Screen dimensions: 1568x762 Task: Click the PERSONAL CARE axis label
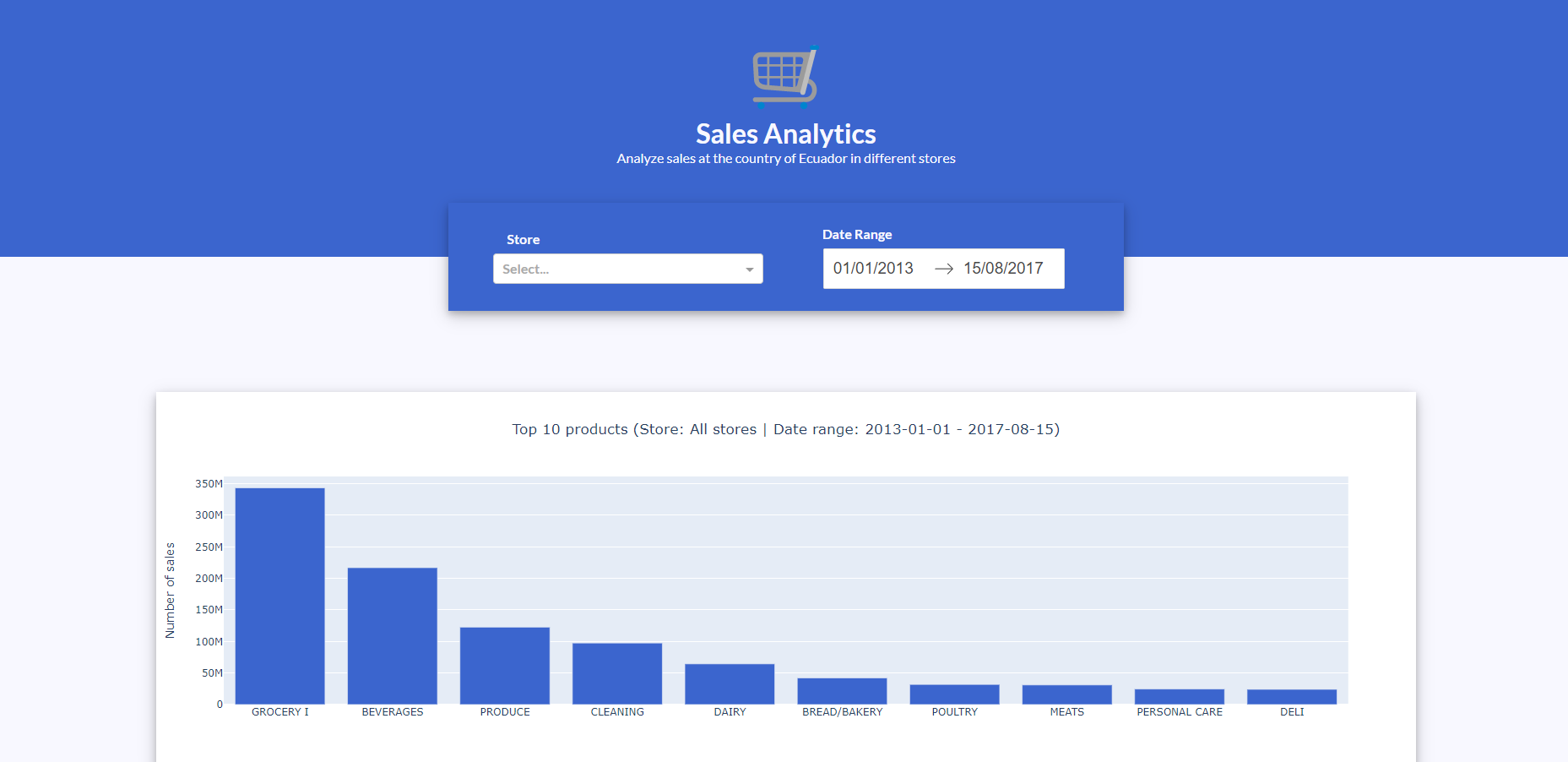1180,712
